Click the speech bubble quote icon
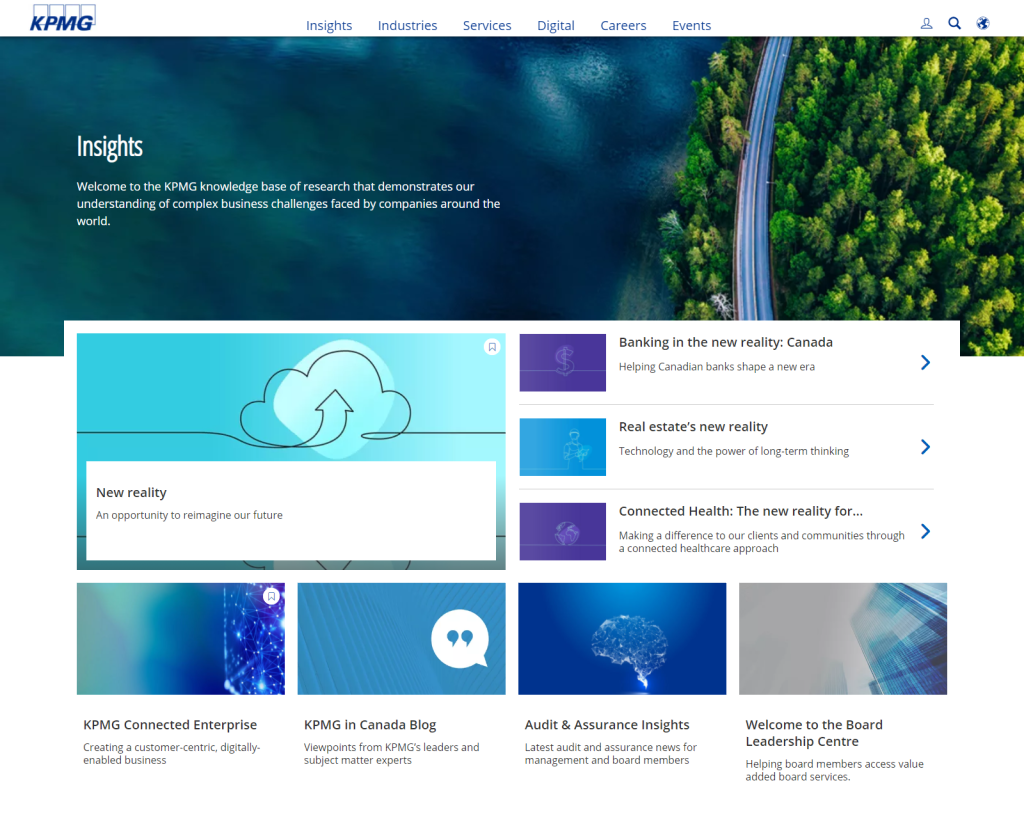Image resolution: width=1024 pixels, height=831 pixels. [460, 638]
